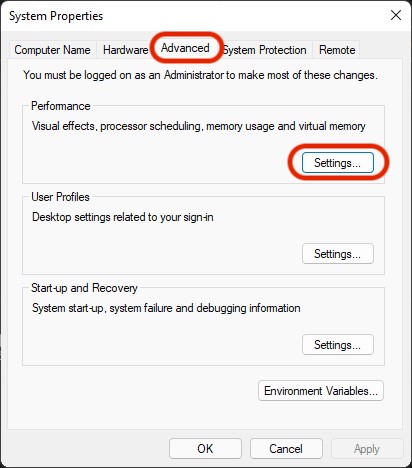Click the greyed-out Apply button
The height and width of the screenshot is (468, 412).
point(367,449)
